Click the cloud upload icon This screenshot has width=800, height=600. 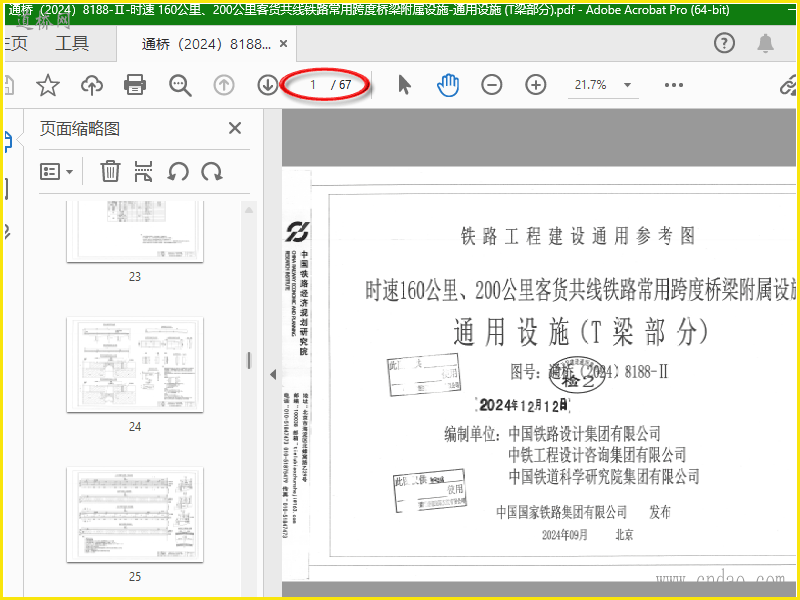[92, 85]
